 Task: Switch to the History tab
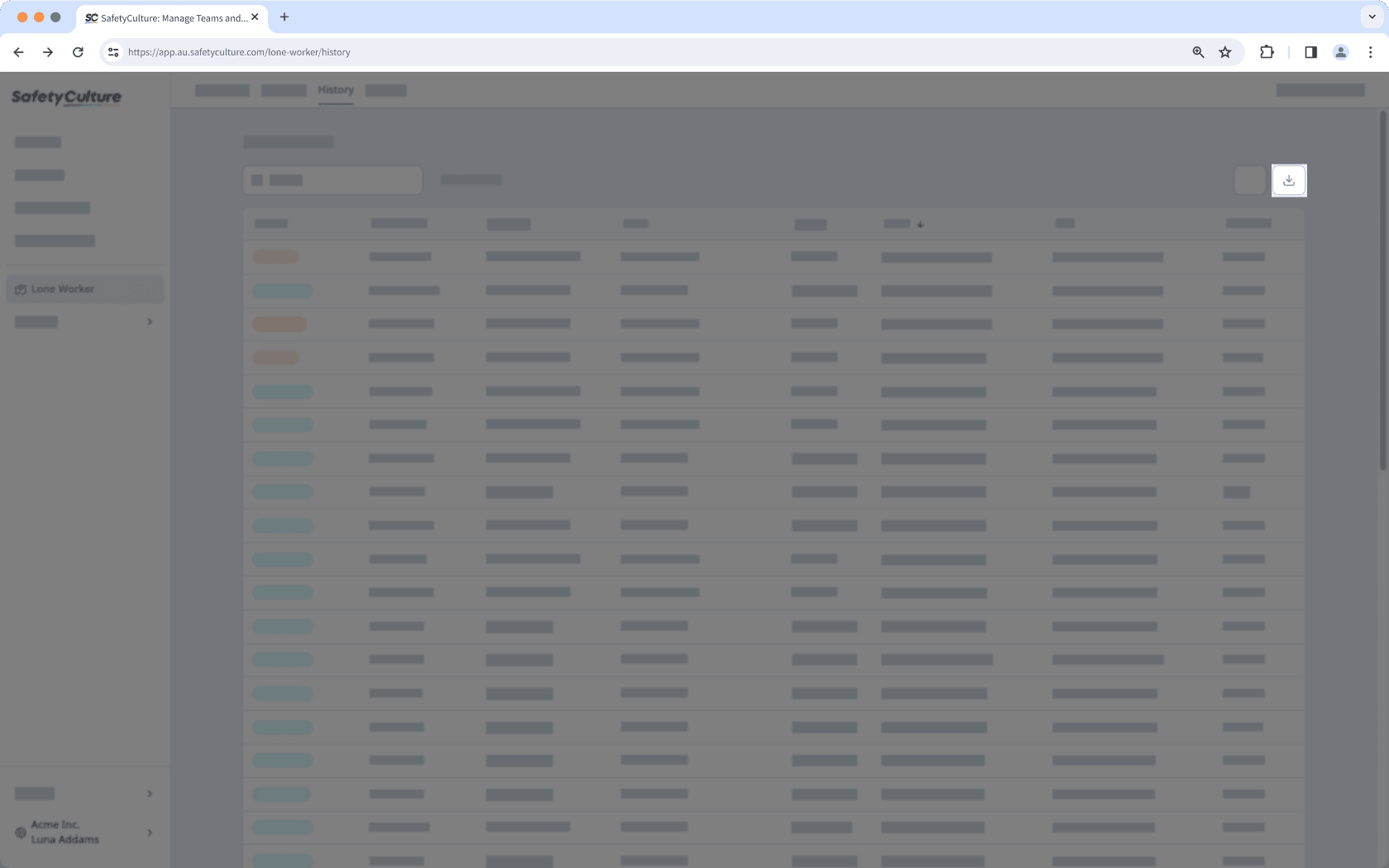tap(336, 90)
